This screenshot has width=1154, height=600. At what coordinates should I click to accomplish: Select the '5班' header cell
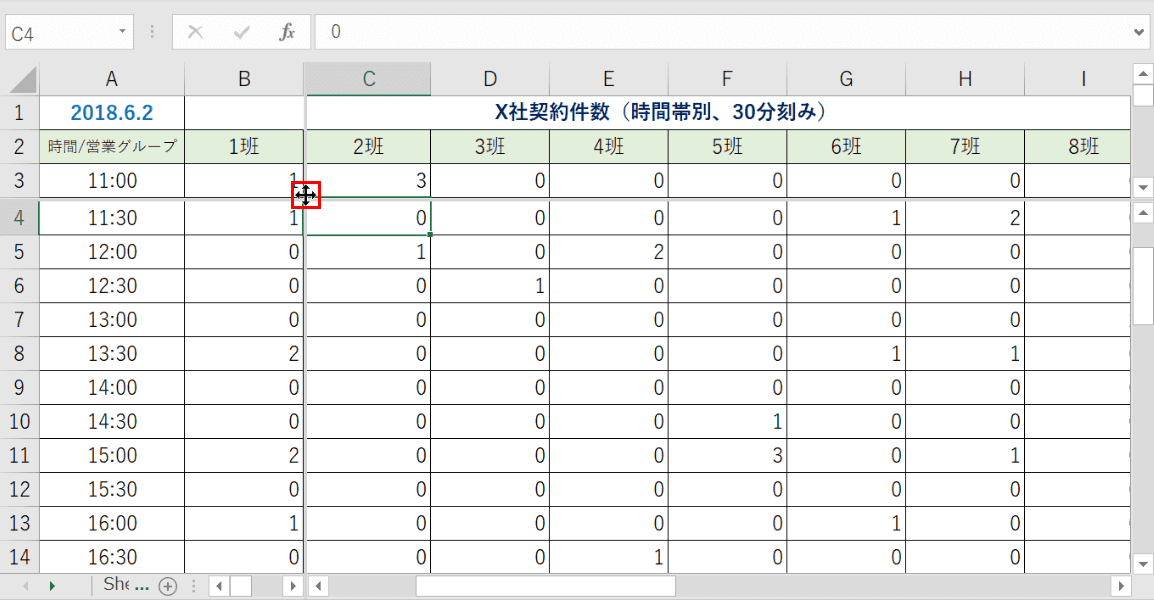click(727, 147)
